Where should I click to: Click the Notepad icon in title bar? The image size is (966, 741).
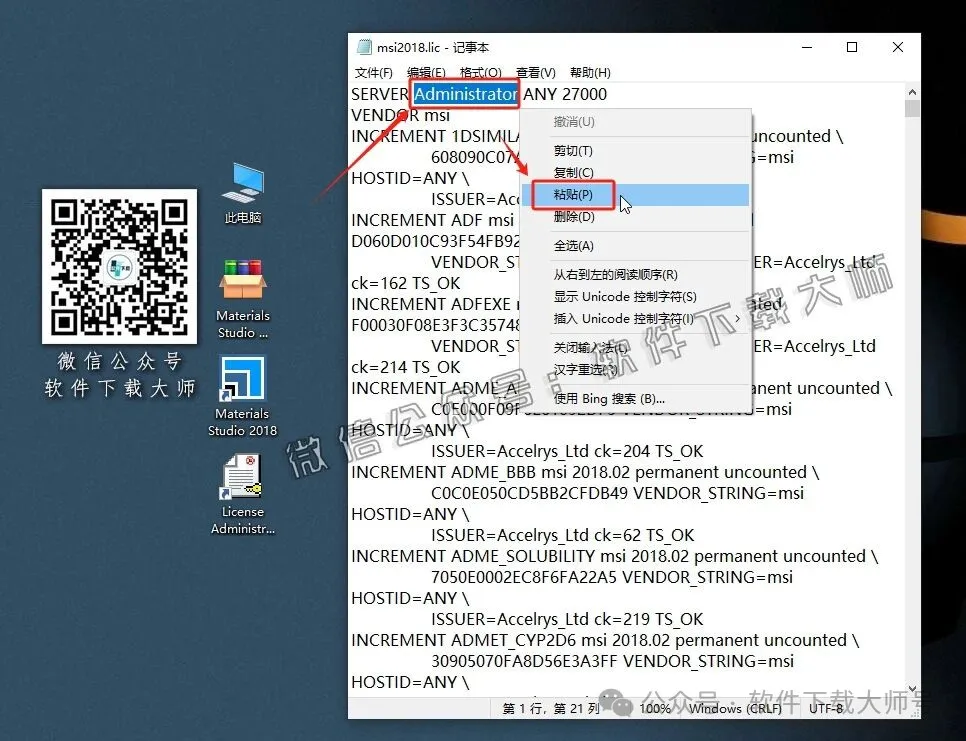(x=365, y=47)
